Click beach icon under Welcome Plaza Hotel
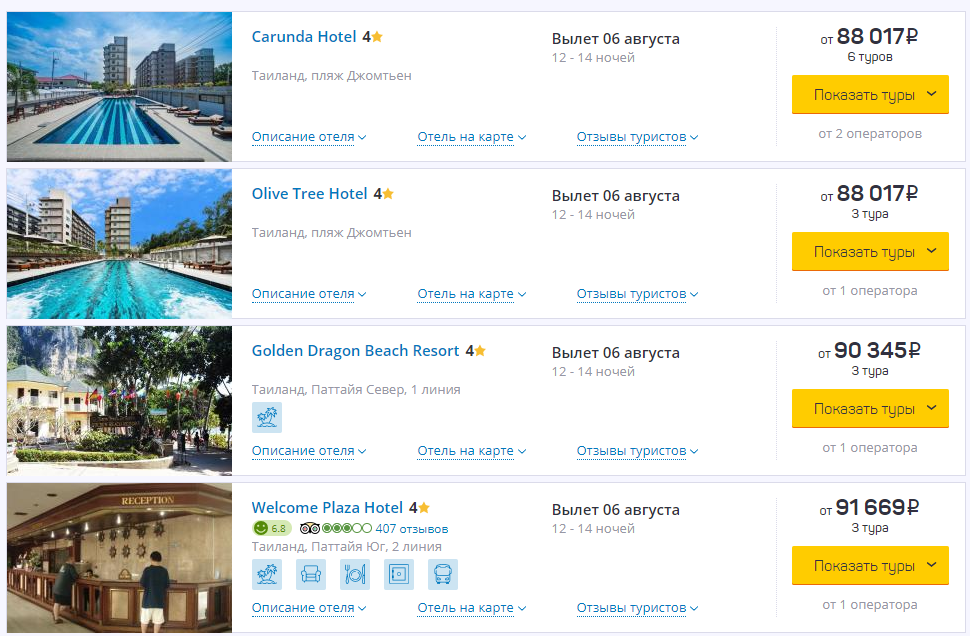Viewport: 970px width, 636px height. point(267,574)
